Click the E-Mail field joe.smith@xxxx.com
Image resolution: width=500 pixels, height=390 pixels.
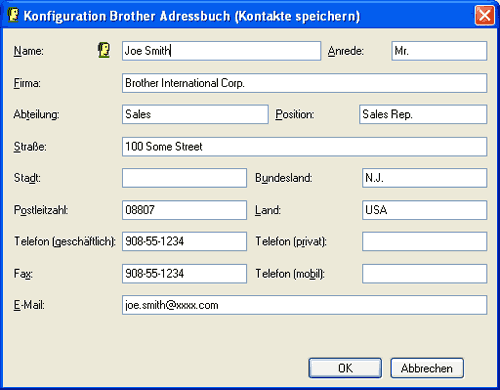(304, 305)
